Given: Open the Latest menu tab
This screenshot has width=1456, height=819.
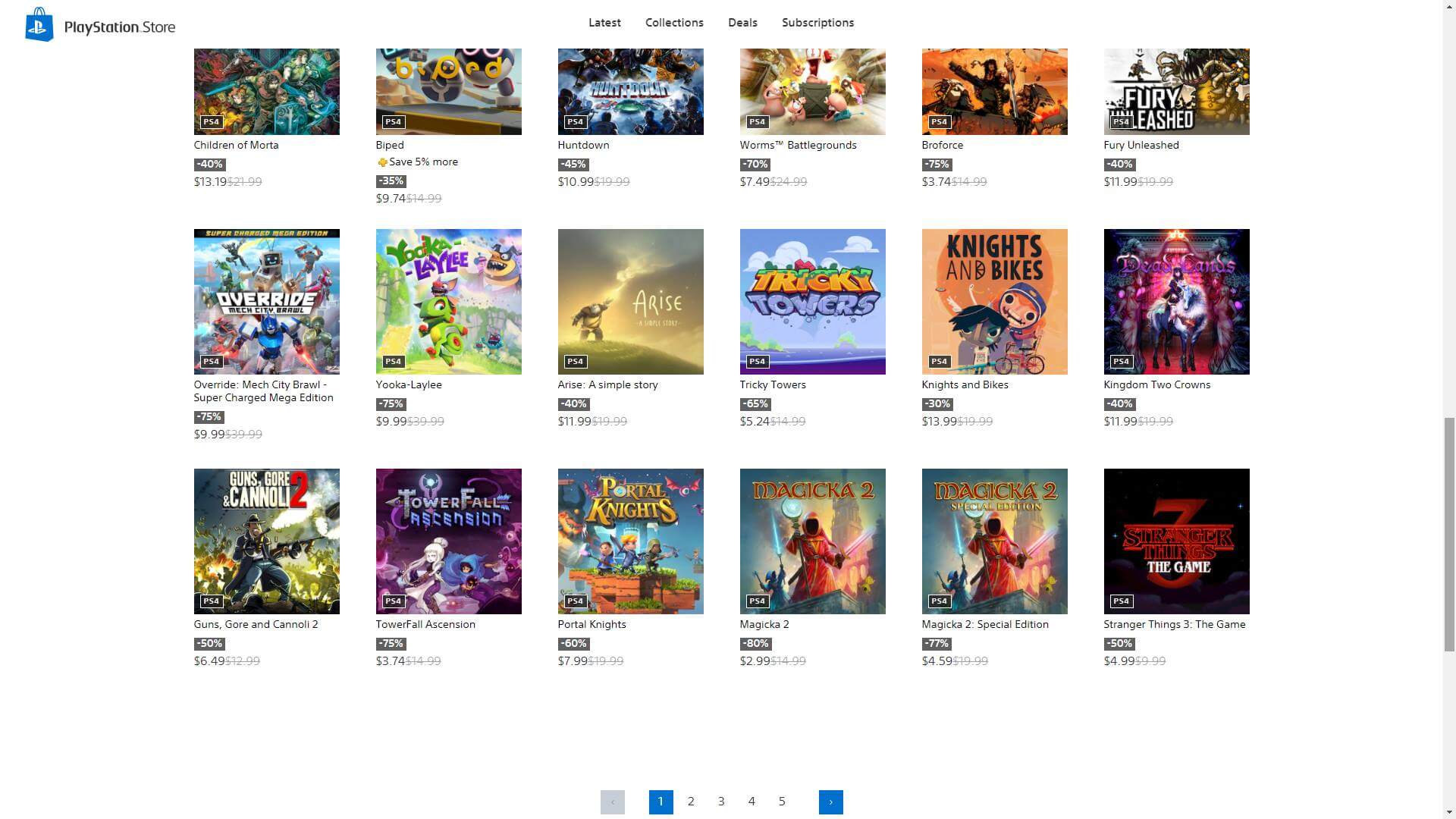Looking at the screenshot, I should pyautogui.click(x=604, y=23).
